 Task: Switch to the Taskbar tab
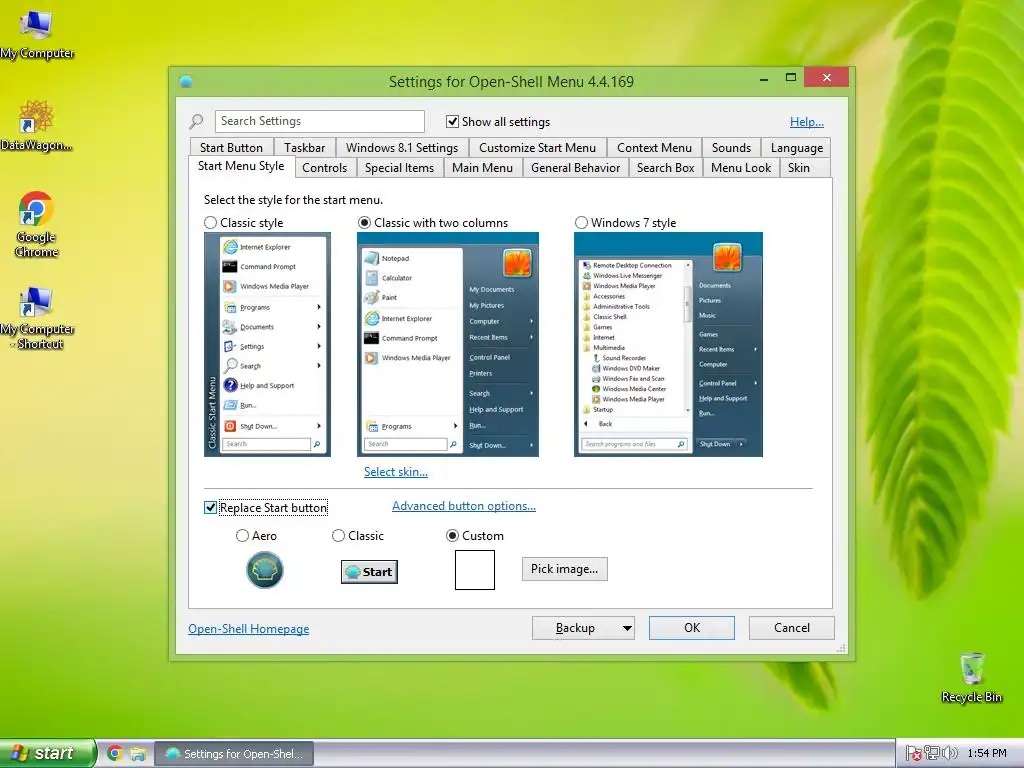(x=304, y=148)
